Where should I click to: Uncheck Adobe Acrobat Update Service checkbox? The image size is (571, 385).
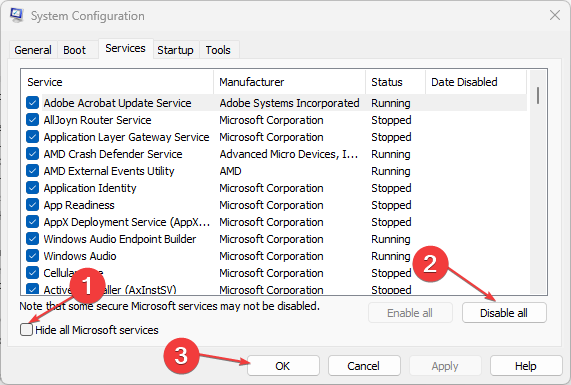(32, 103)
